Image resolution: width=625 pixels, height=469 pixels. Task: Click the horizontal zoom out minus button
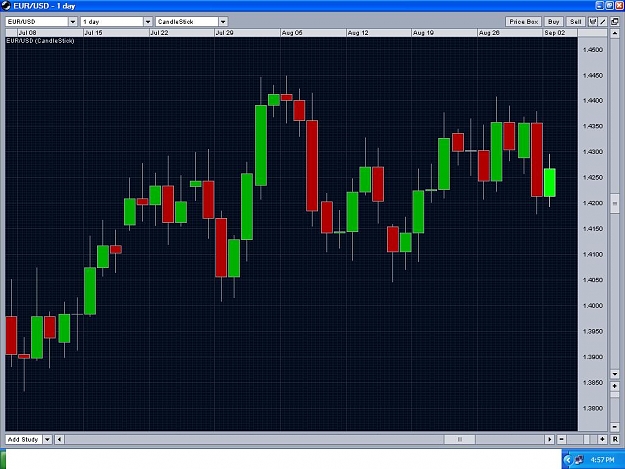pos(562,440)
